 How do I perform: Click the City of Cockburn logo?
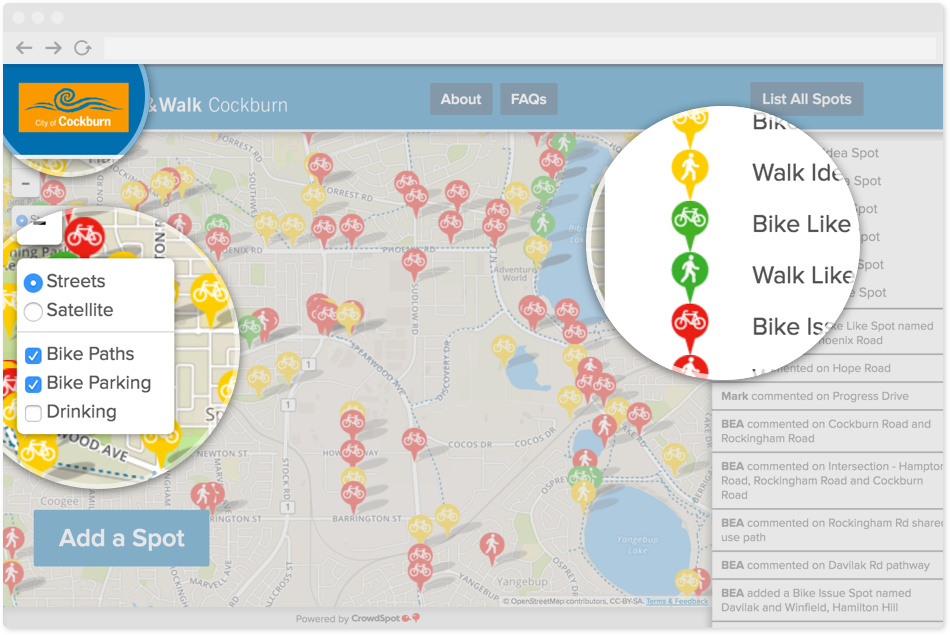tap(73, 107)
